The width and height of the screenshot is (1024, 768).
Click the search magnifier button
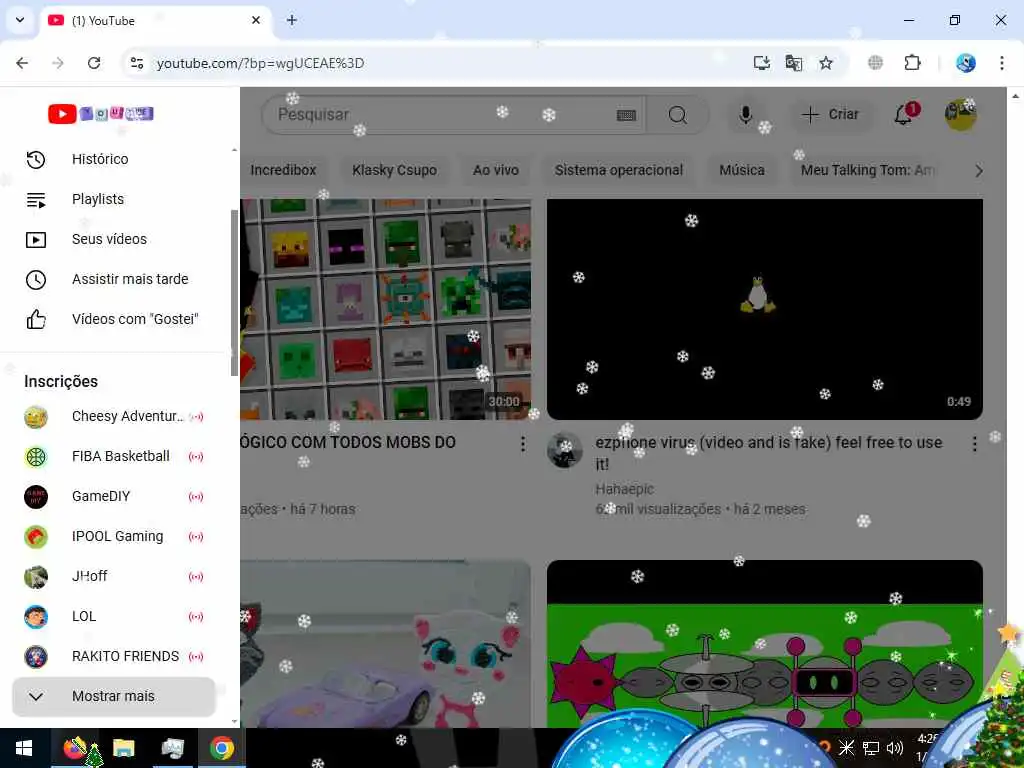[678, 115]
